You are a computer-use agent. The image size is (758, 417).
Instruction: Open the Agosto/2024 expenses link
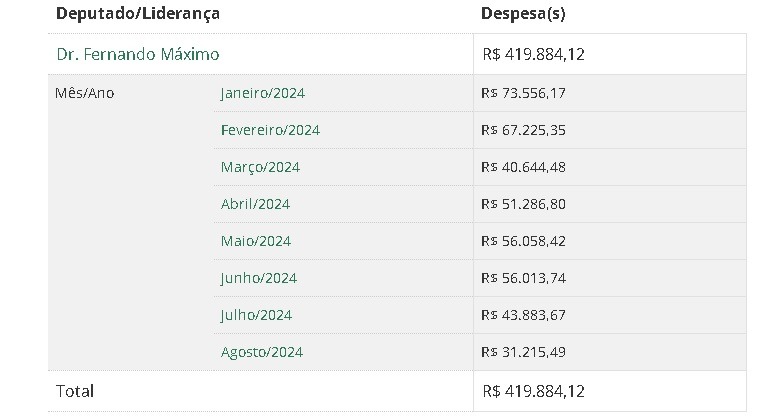click(262, 352)
